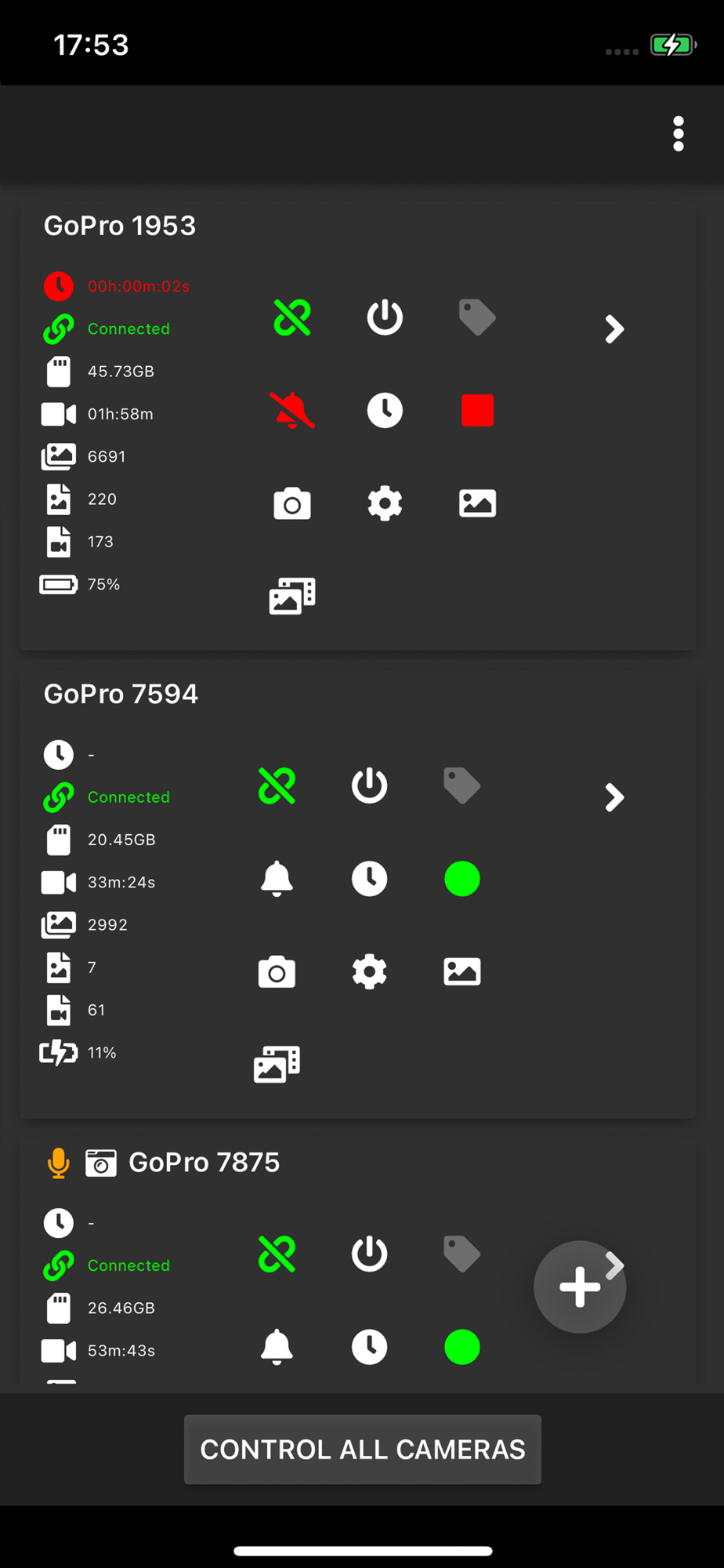
Task: Select the GoPro 7875 camera title
Action: coord(204,1162)
